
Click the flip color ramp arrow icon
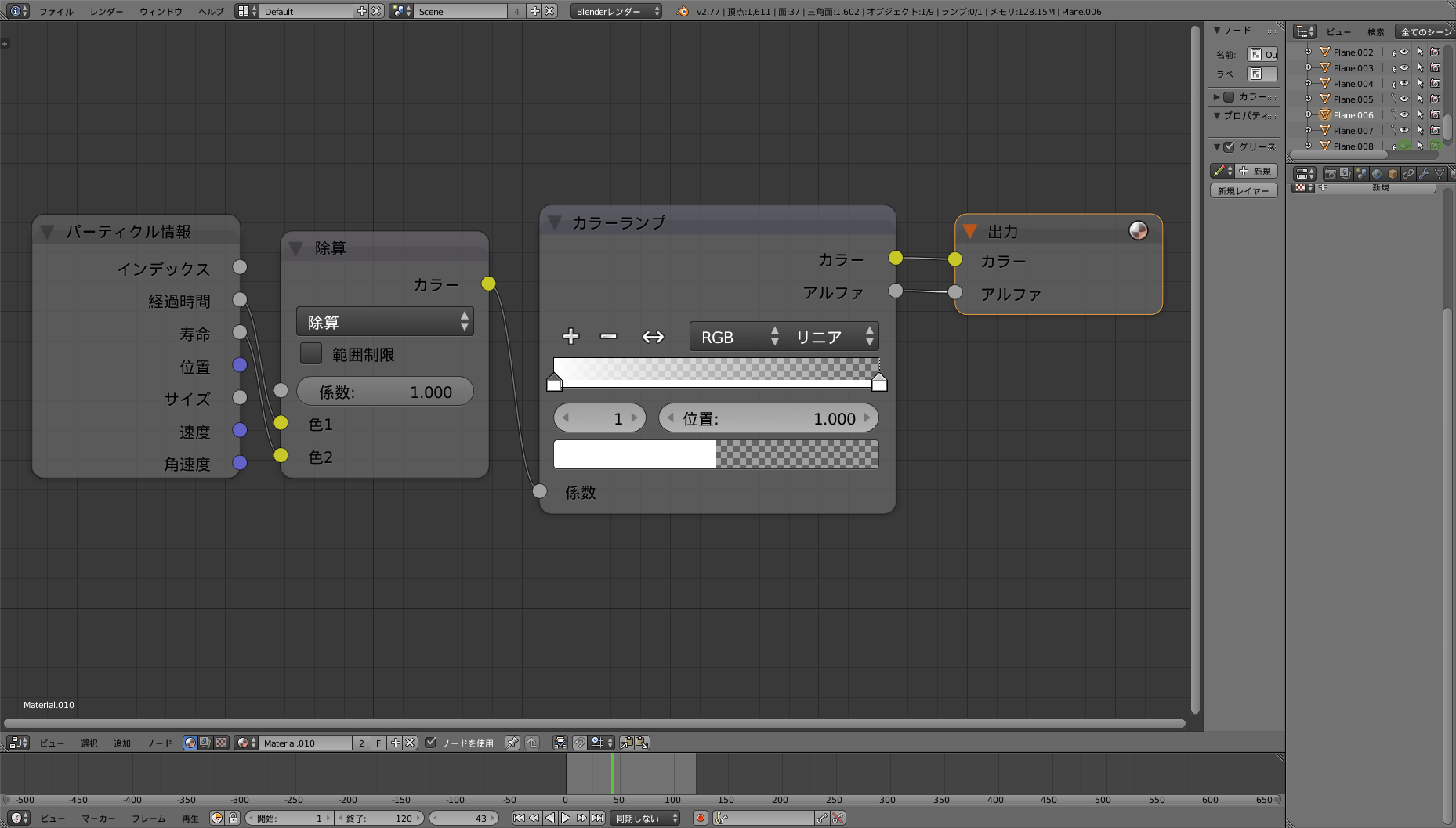coord(653,337)
